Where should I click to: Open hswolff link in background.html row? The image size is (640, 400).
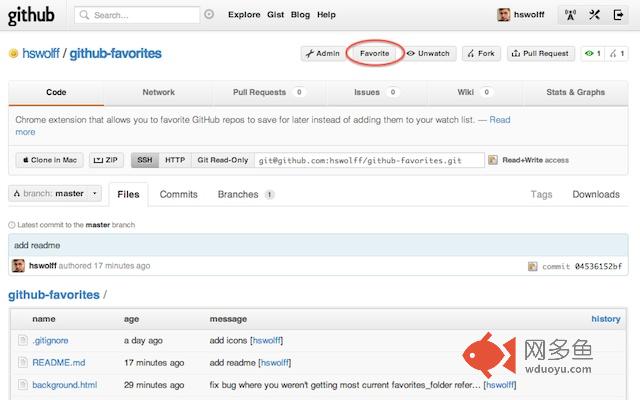tap(500, 385)
